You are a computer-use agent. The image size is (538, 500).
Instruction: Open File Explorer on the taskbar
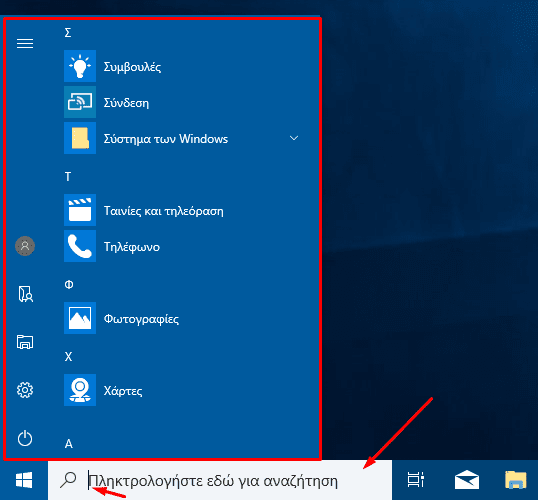coord(516,480)
